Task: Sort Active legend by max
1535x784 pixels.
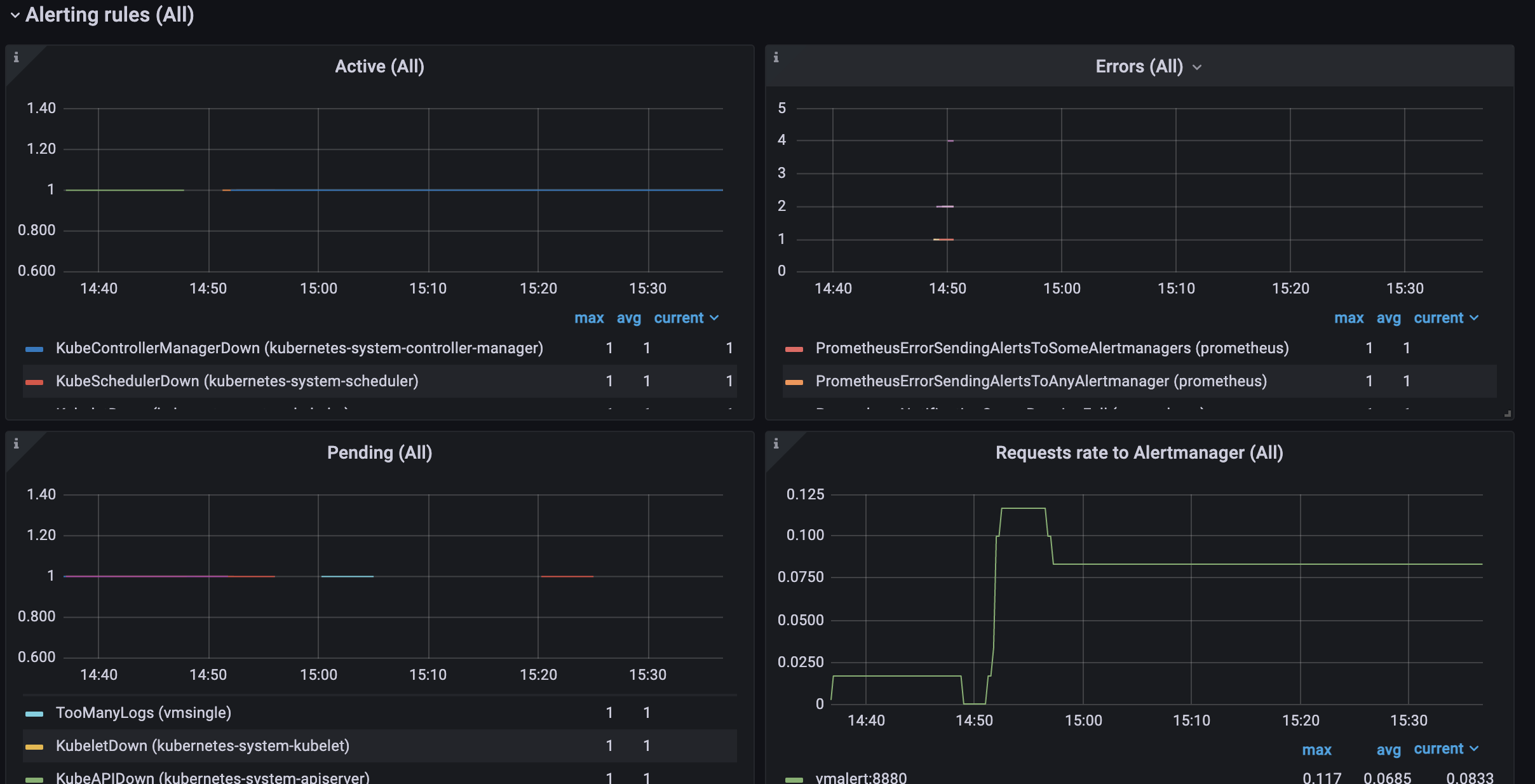Action: point(589,318)
